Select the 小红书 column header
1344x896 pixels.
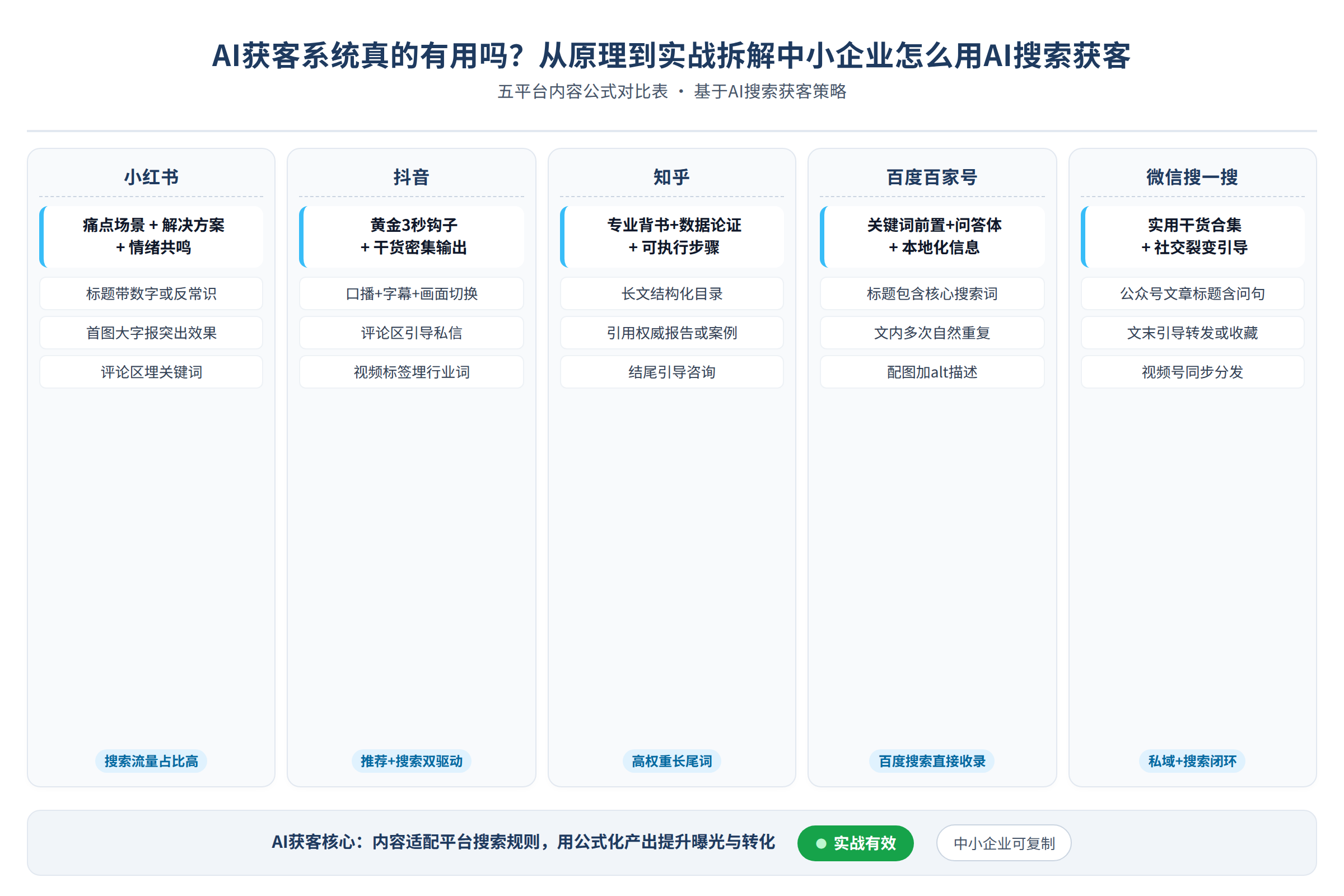pos(151,177)
